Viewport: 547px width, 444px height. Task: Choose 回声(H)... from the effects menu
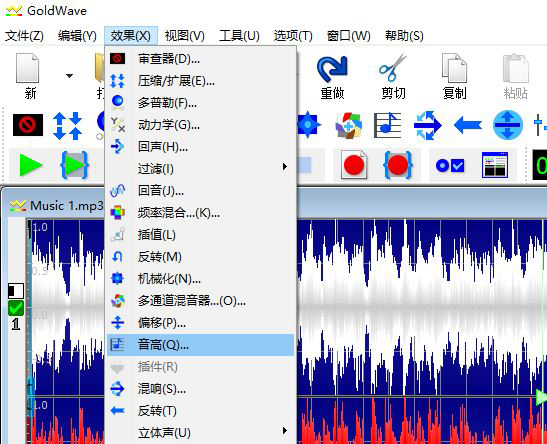click(201, 147)
